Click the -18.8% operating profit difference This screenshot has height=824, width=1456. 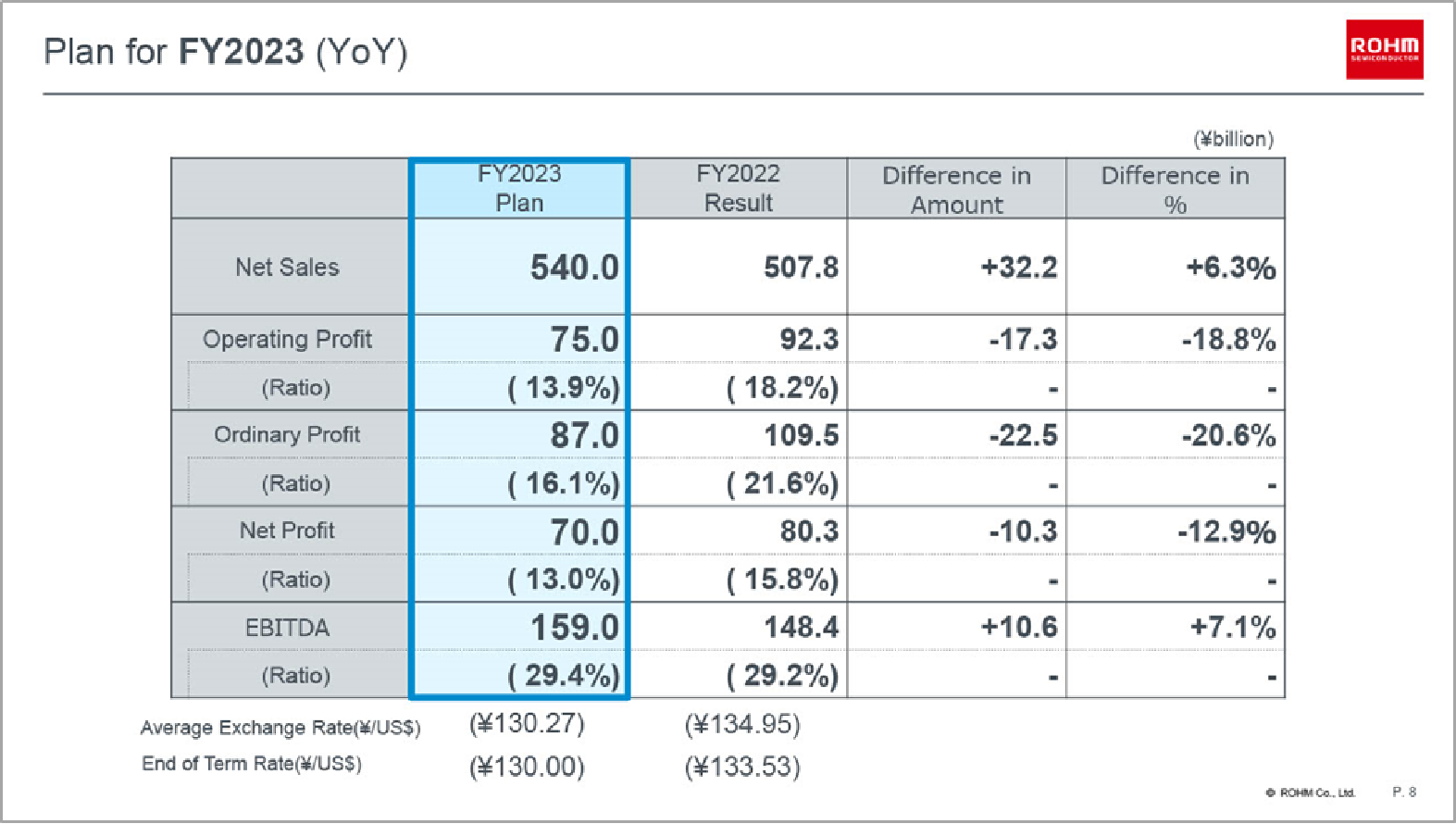[x=1228, y=340]
